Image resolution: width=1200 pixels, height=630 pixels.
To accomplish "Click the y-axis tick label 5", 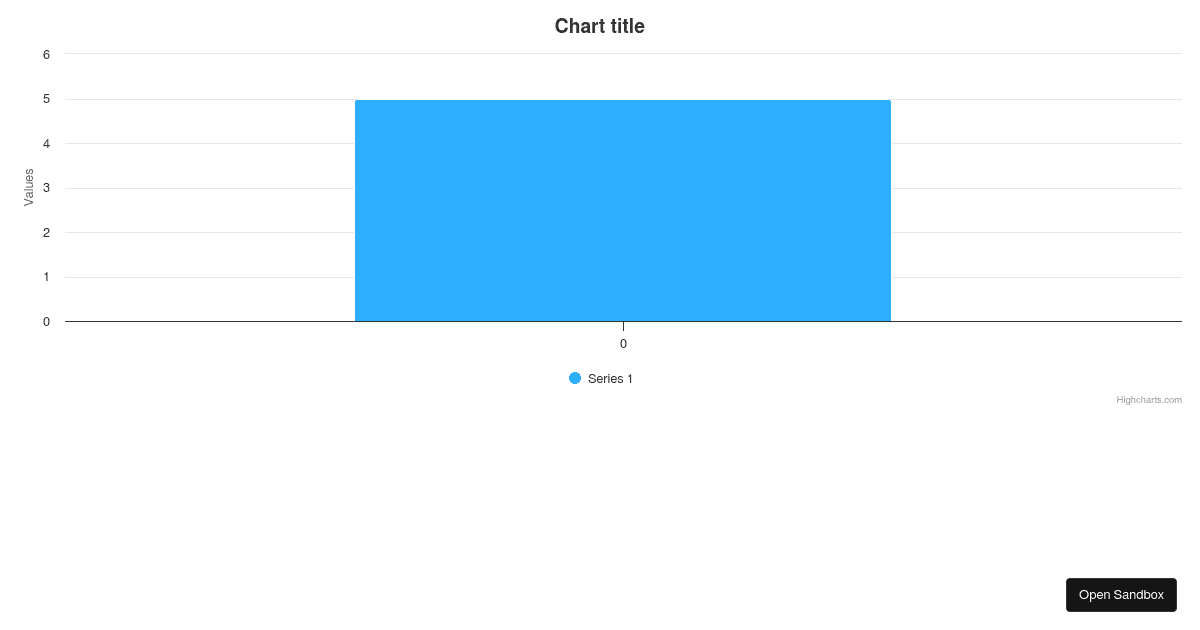I will click(x=45, y=98).
